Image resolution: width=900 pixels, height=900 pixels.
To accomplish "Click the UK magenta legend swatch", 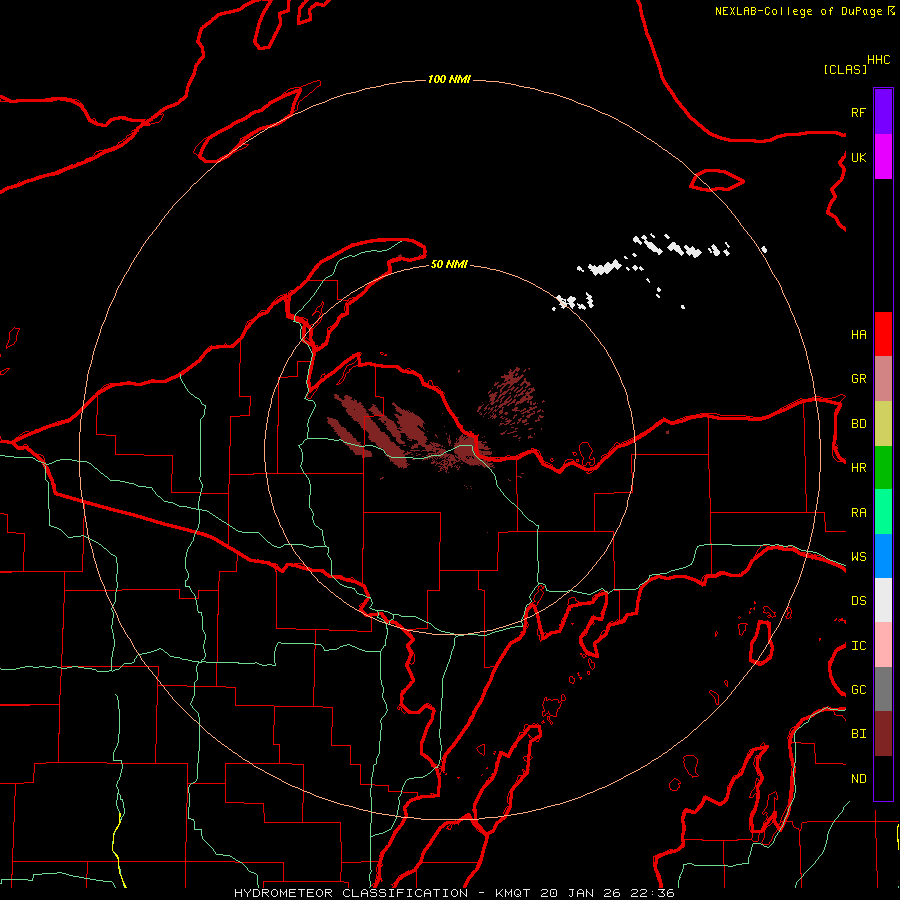I will [x=883, y=157].
